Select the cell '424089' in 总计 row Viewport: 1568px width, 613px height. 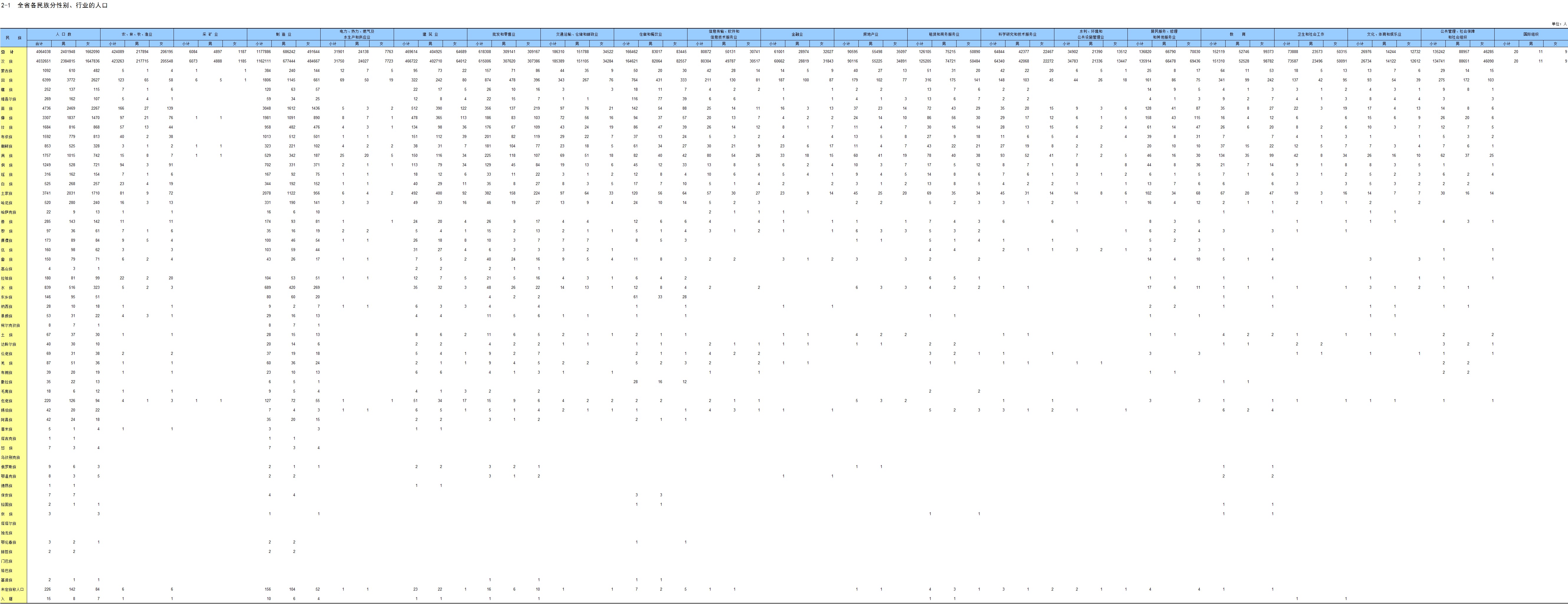[x=118, y=52]
